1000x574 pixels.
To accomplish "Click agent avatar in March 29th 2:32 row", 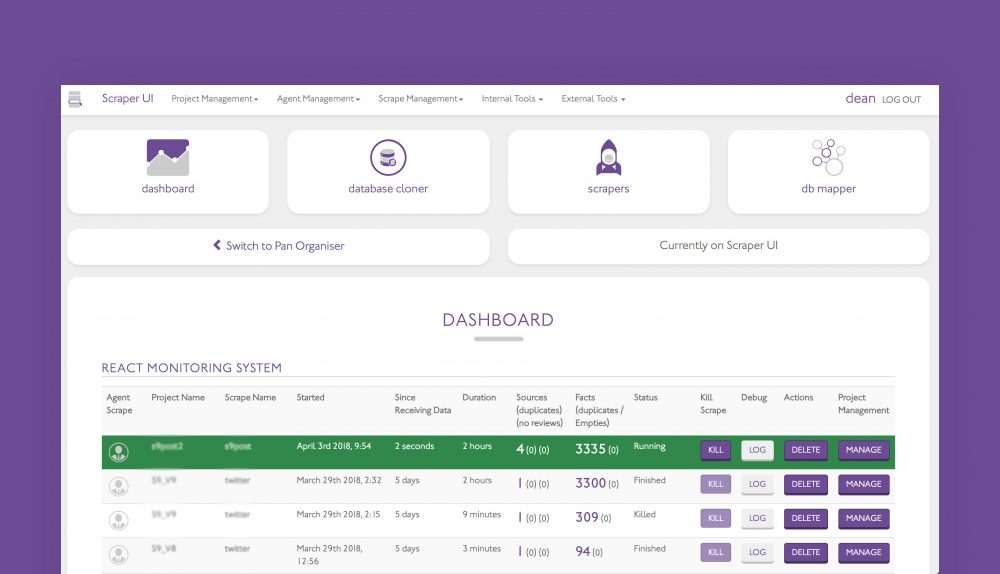I will [119, 487].
